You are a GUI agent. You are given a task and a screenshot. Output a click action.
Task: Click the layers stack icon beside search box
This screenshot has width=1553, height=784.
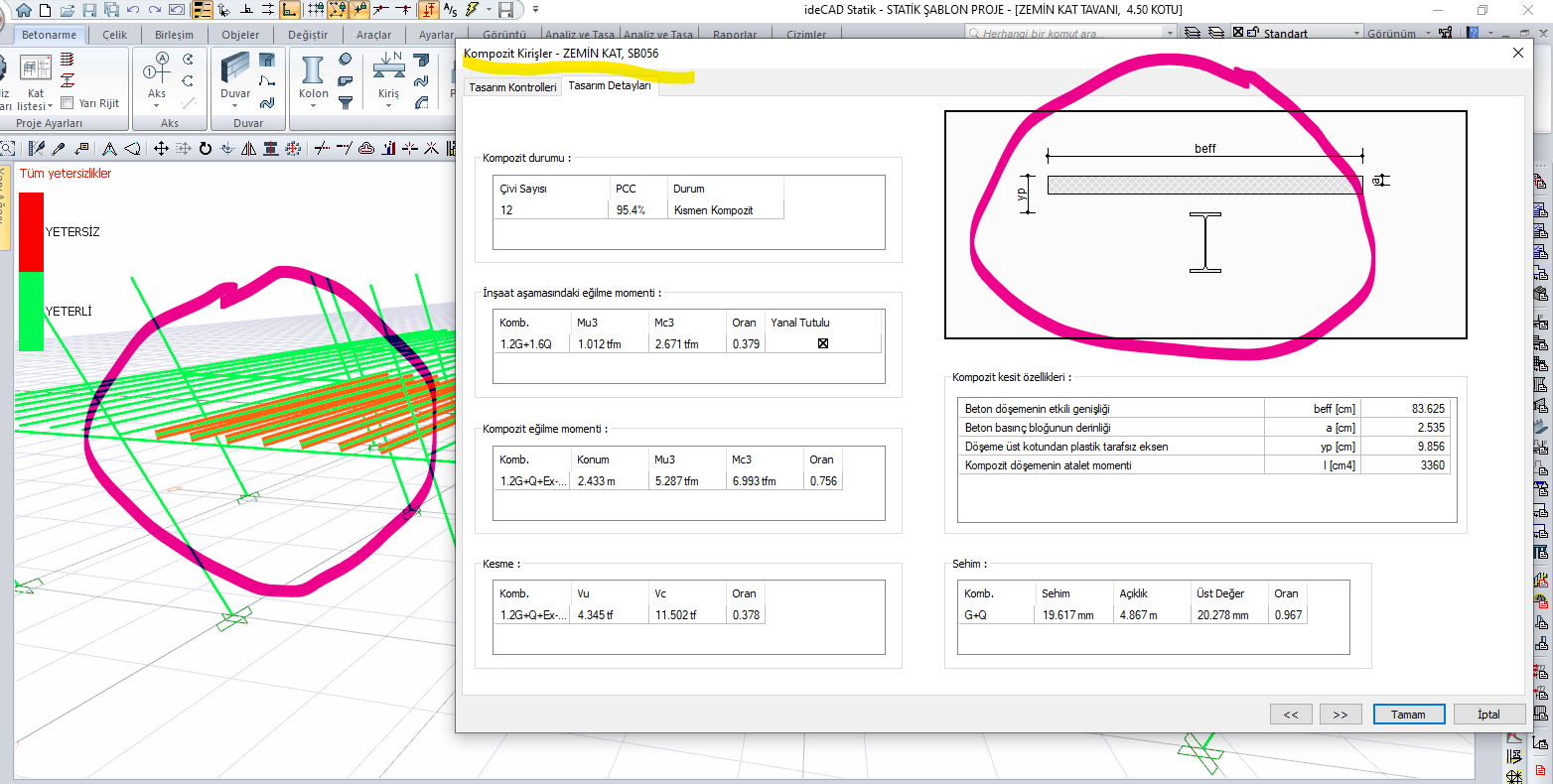click(1193, 33)
